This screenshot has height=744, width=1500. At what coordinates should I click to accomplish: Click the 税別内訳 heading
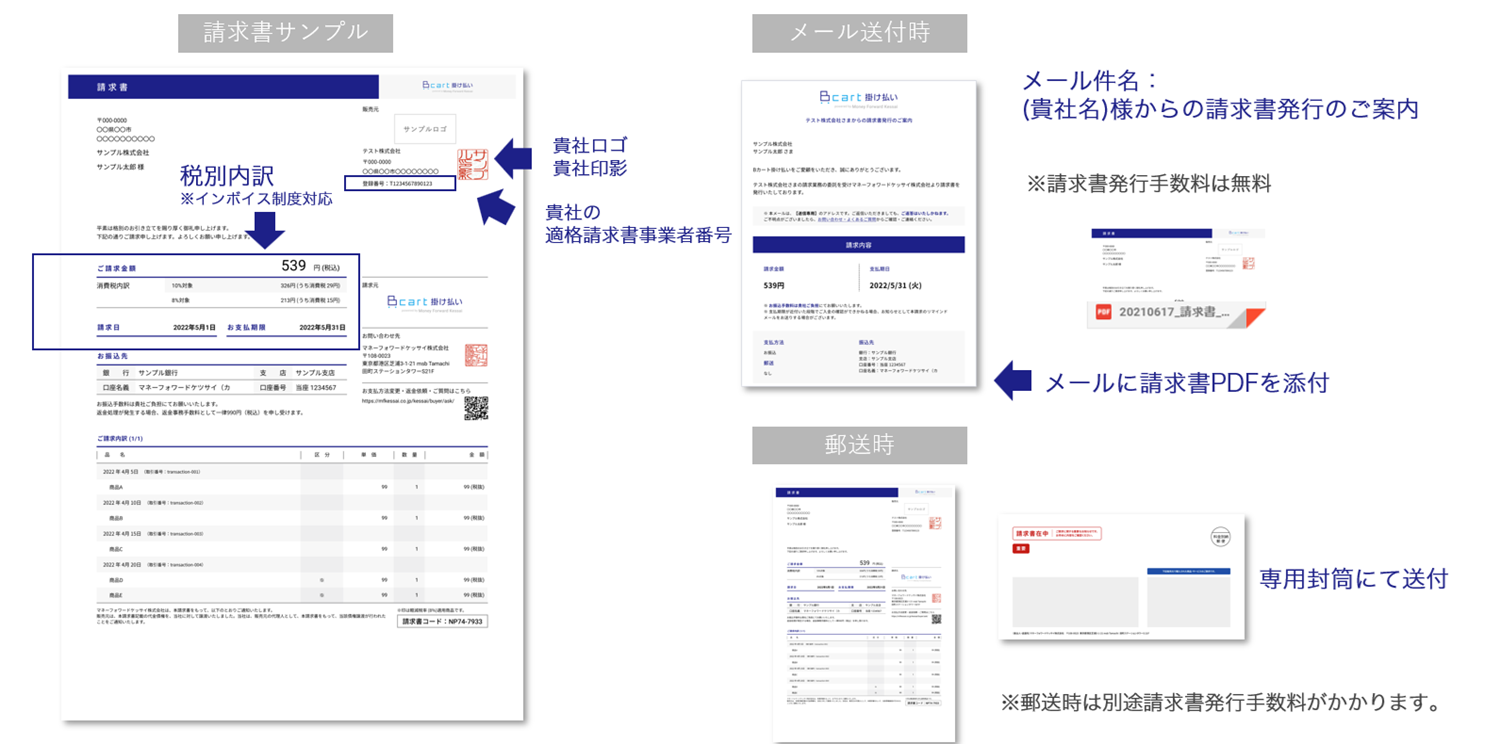227,176
